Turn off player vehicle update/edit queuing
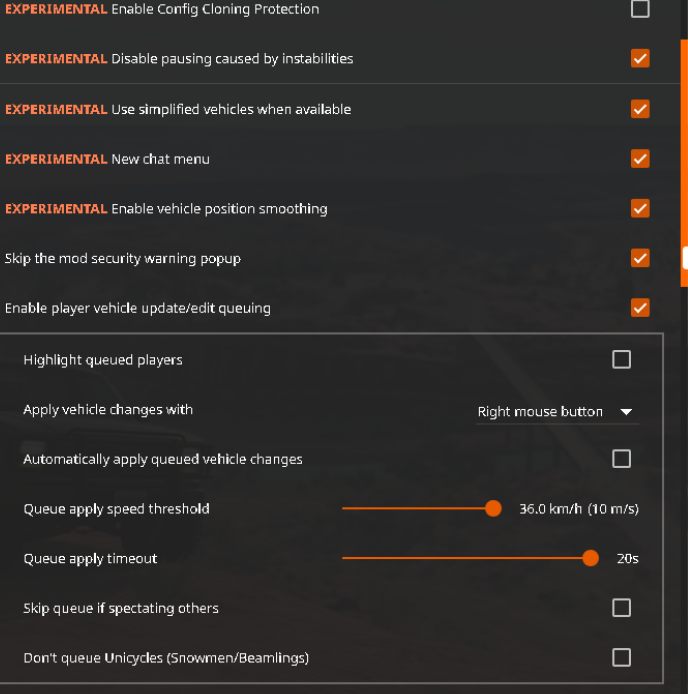 (640, 308)
